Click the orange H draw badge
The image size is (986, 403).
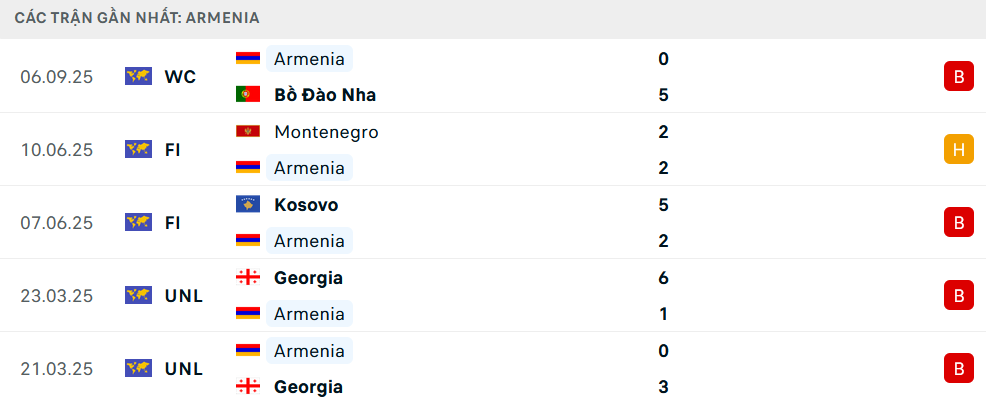958,150
